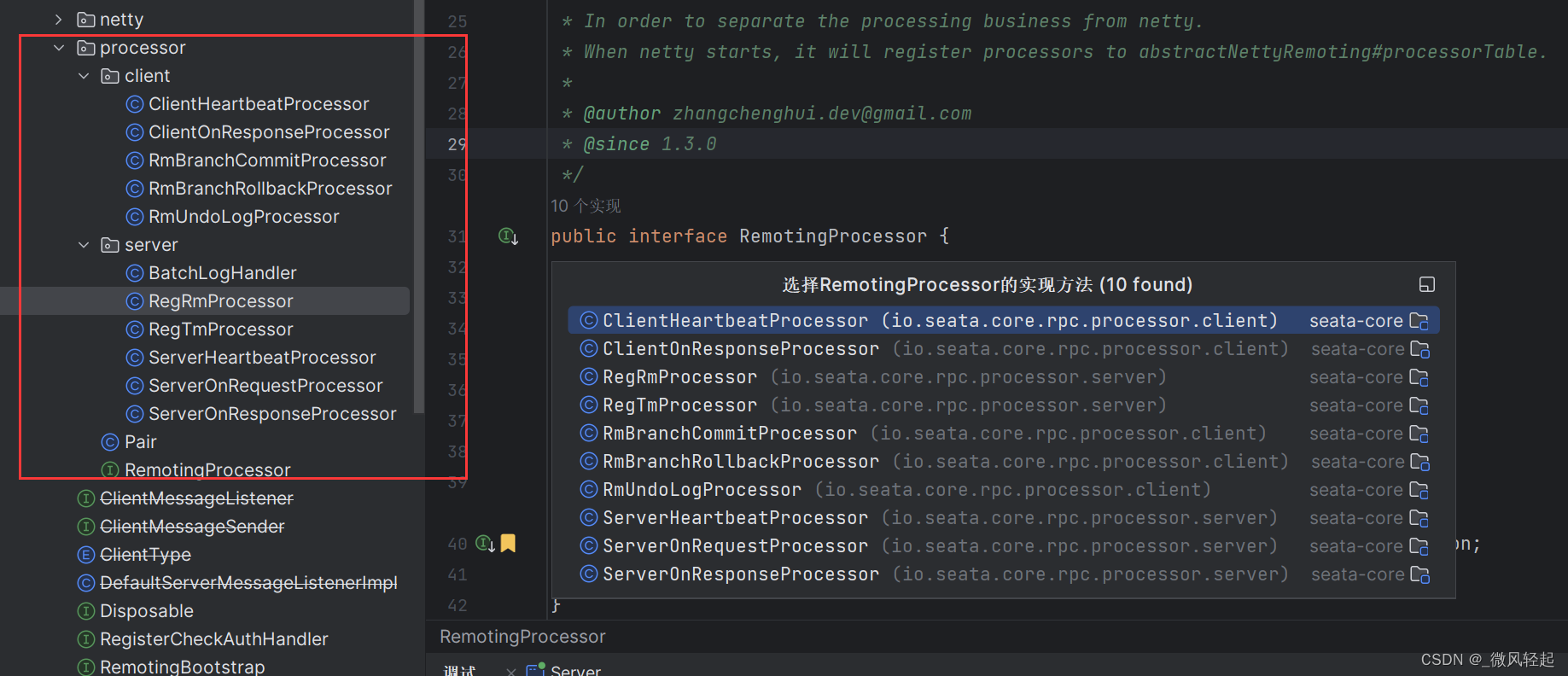
Task: Select the client package folder icon
Action: click(x=110, y=76)
